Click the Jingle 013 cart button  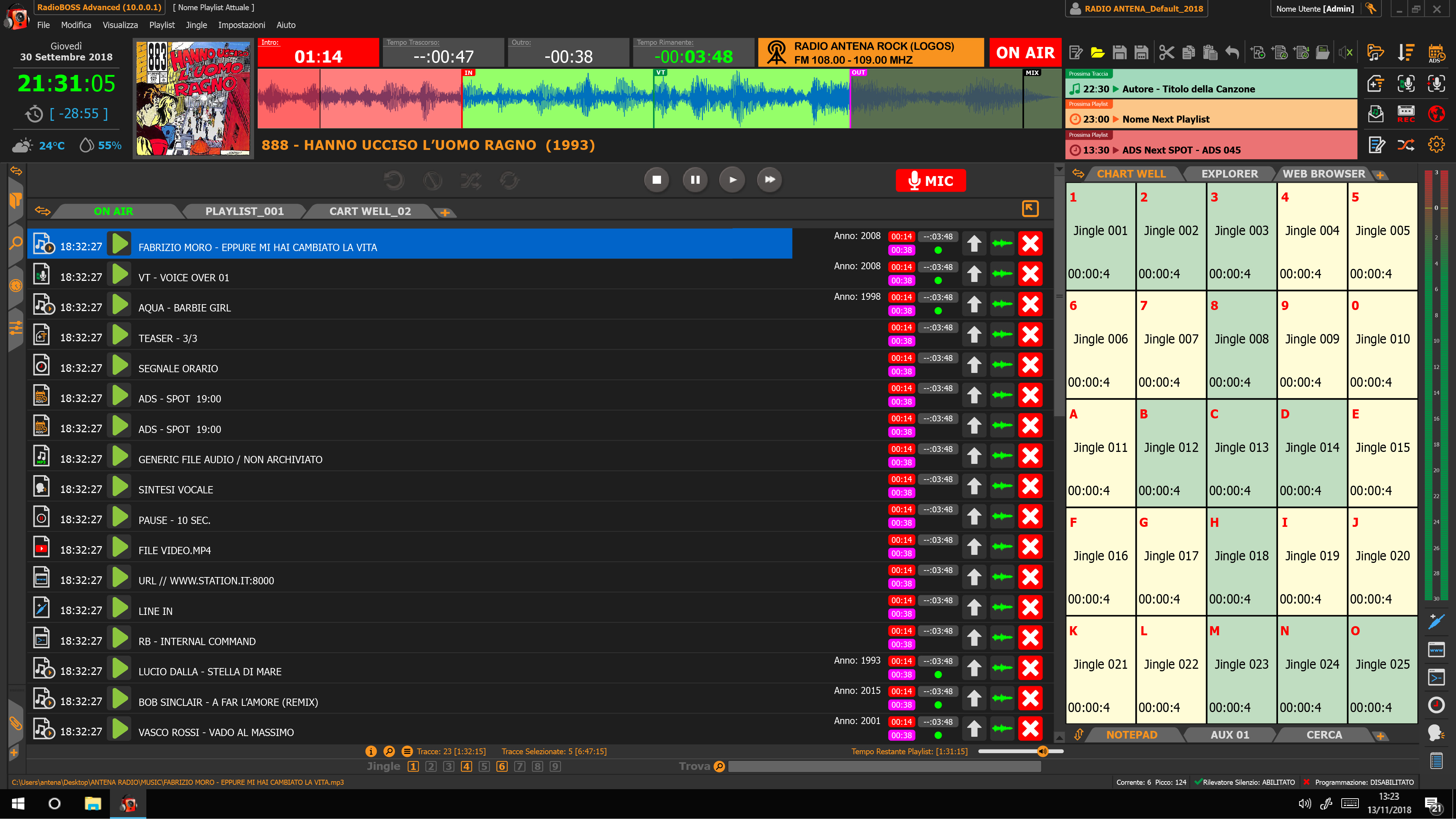pos(1241,454)
